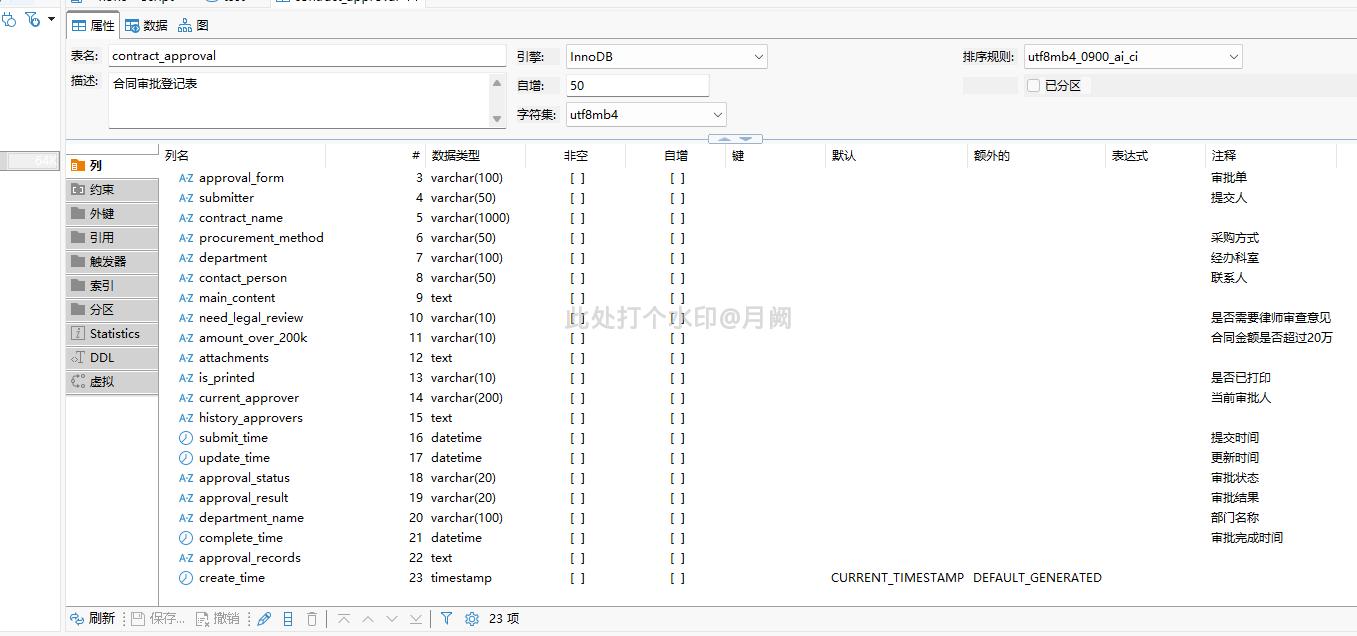The width and height of the screenshot is (1357, 636).
Task: Toggle the 已分区 partitioned checkbox
Action: [1034, 86]
